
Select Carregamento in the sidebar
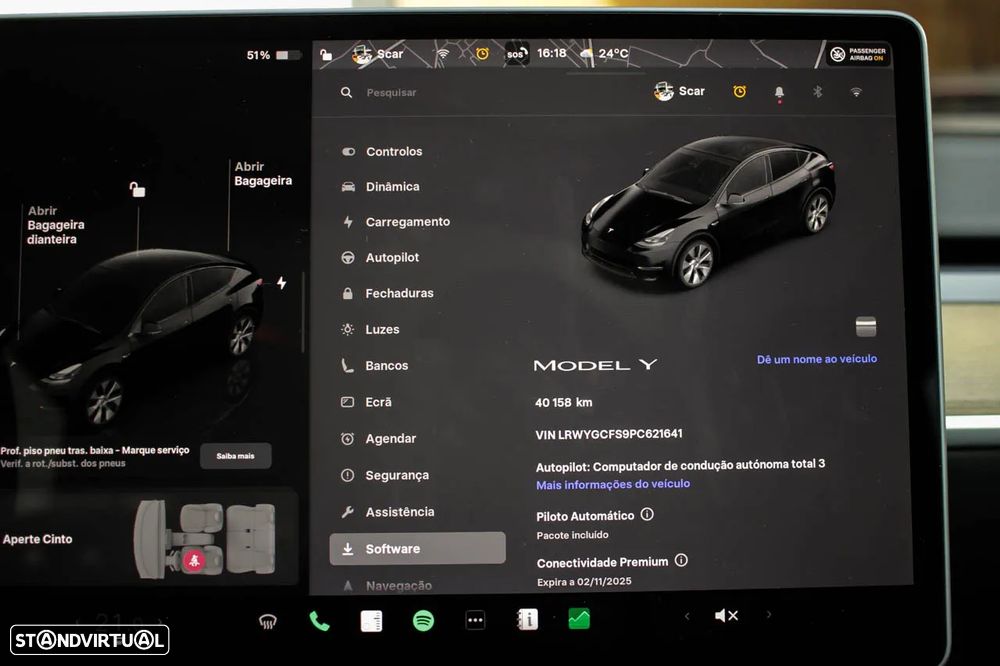396,222
